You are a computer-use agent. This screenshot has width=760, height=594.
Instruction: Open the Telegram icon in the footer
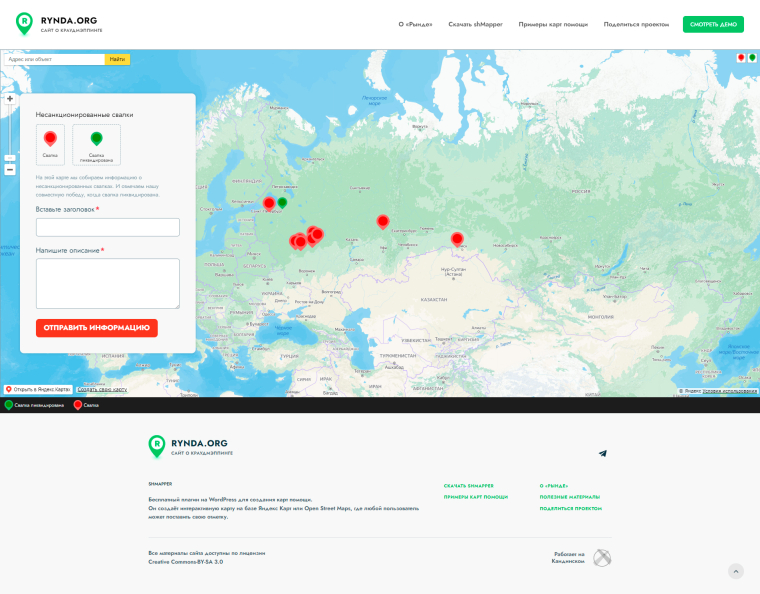[x=603, y=453]
